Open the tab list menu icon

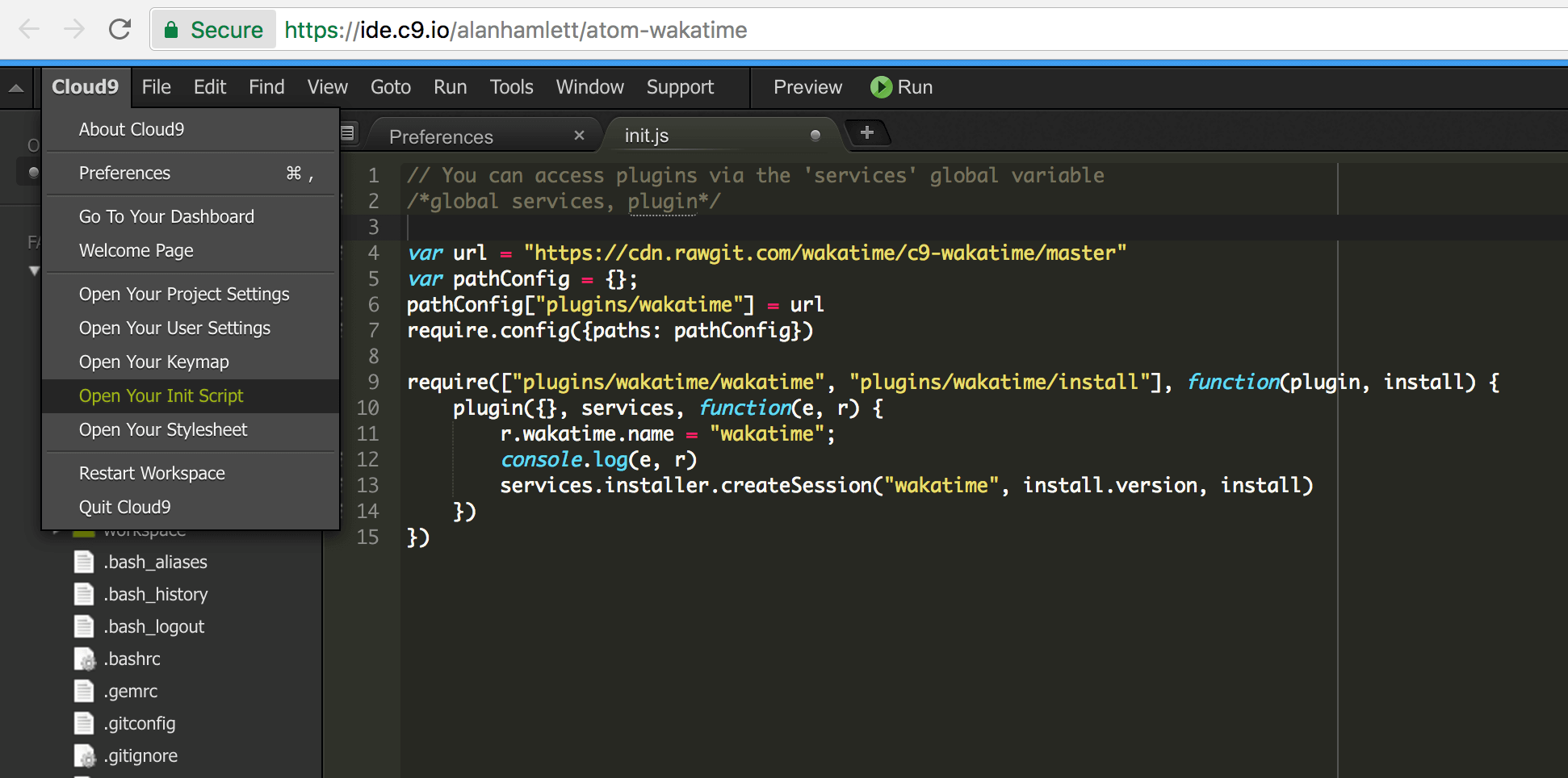(x=348, y=133)
